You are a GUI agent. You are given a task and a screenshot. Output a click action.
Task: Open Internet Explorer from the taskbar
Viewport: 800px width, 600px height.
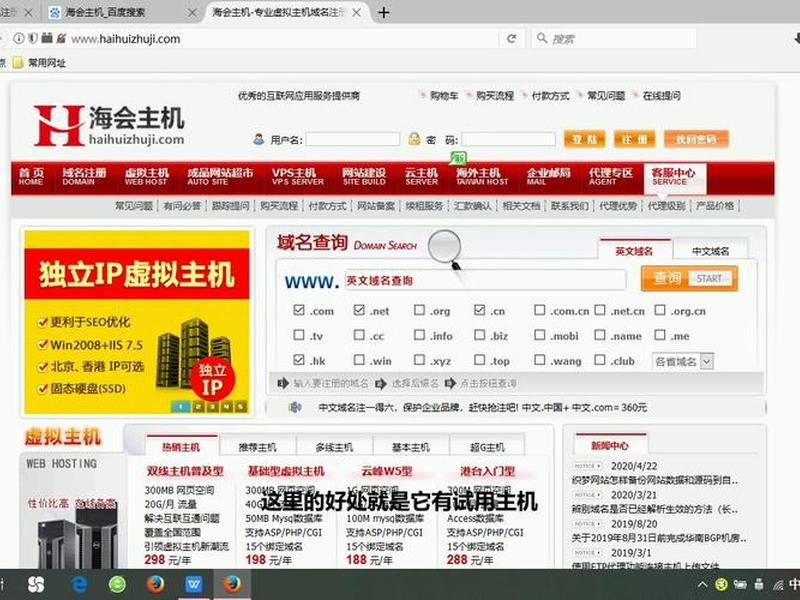point(79,584)
